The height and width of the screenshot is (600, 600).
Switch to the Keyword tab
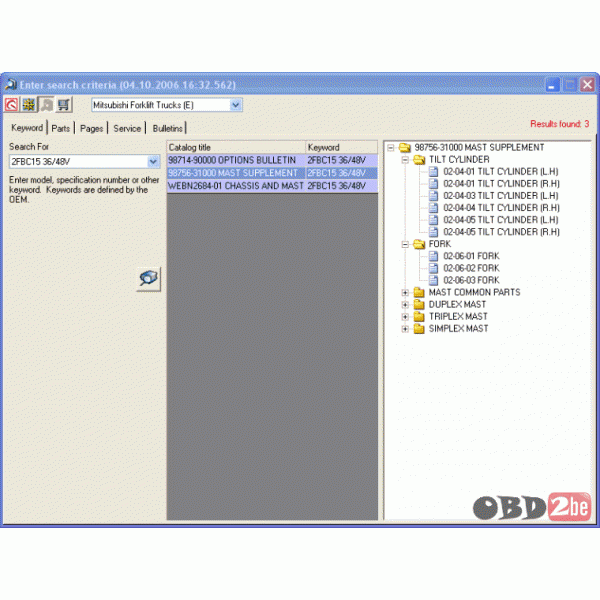point(27,128)
